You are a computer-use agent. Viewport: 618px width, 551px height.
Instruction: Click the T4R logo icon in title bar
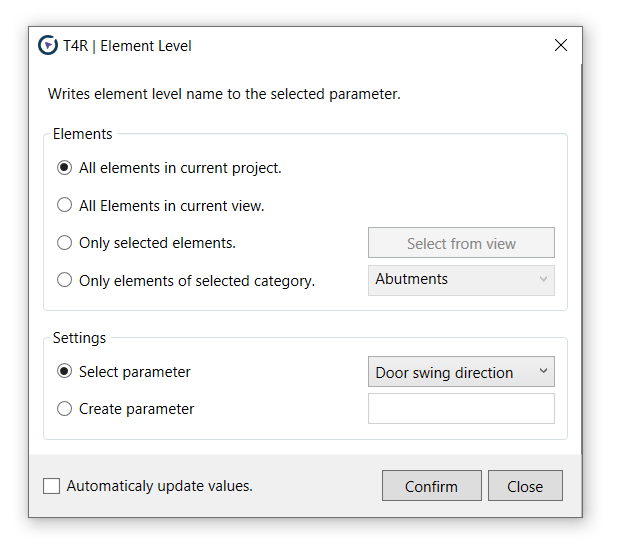pos(48,45)
